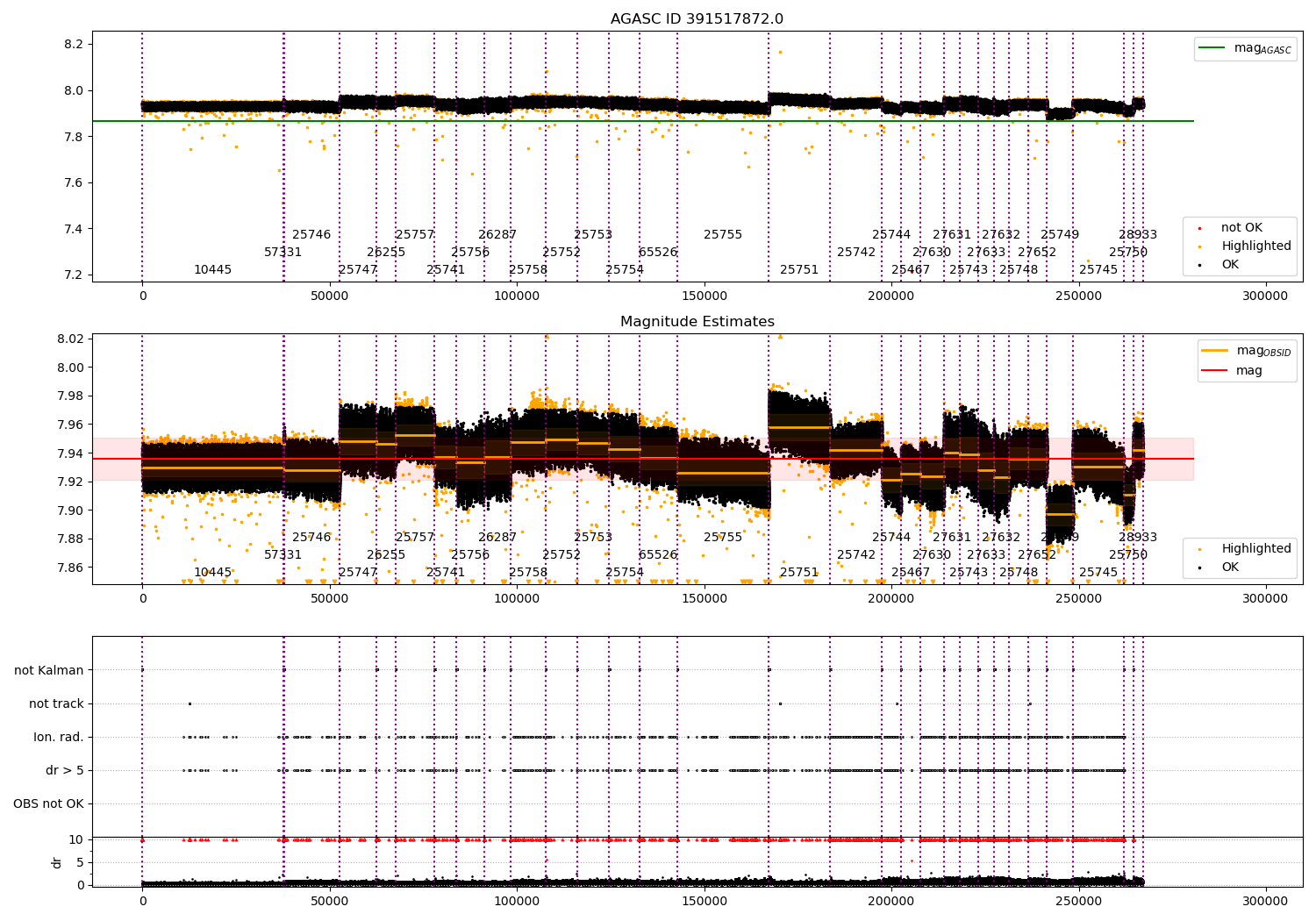The image size is (1316, 921).
Task: Click y-axis tick '8.02' in Magnitude Estimates
Action: pos(70,339)
